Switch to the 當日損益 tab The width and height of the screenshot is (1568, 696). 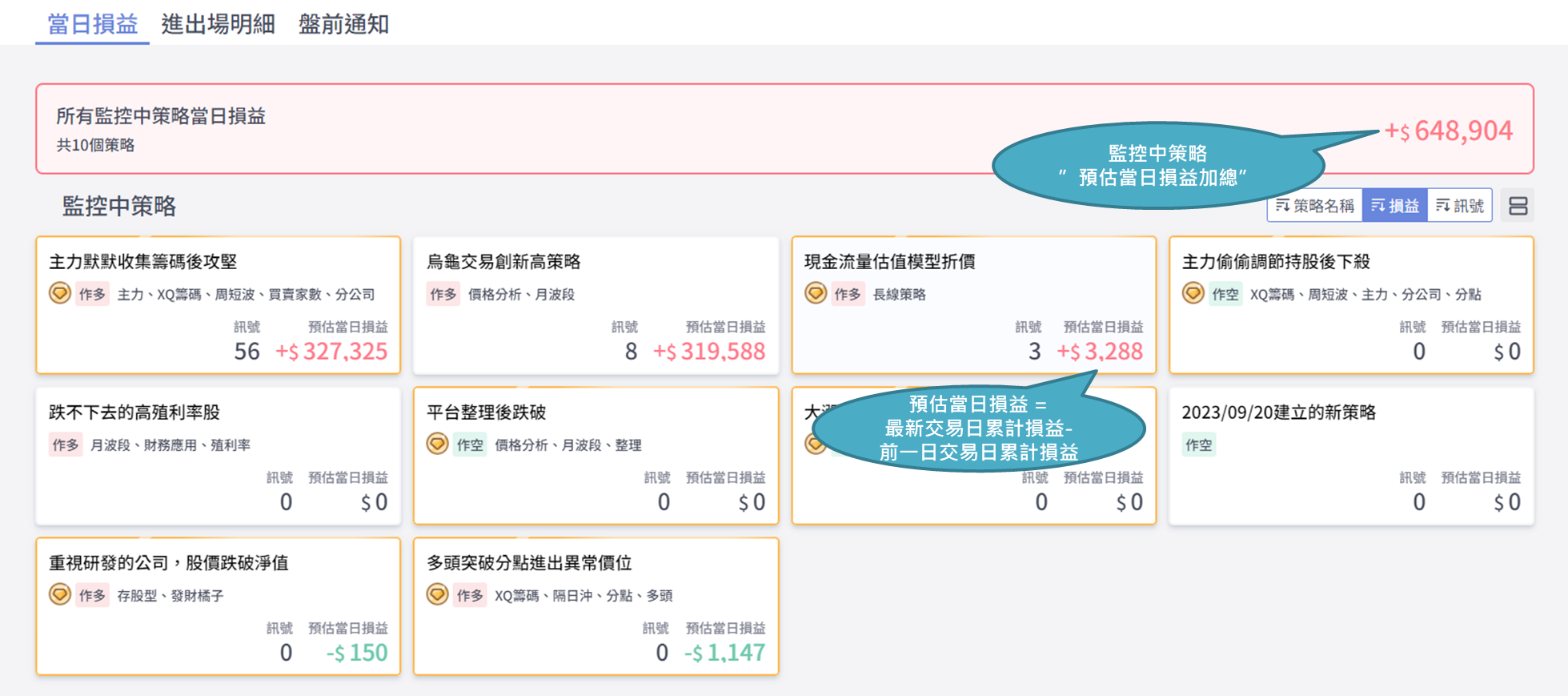pyautogui.click(x=93, y=24)
